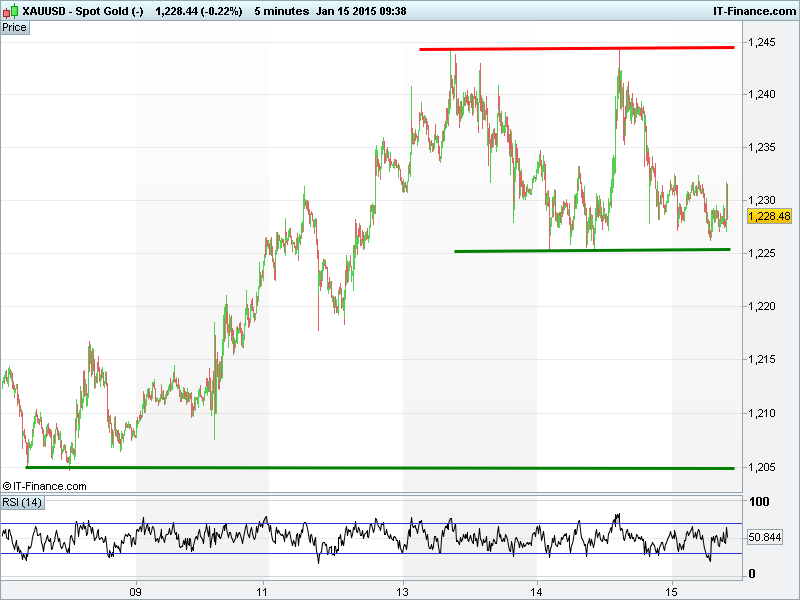Screen dimensions: 800x600
Task: Click the IT-Finance.com copyright text
Action: click(45, 486)
